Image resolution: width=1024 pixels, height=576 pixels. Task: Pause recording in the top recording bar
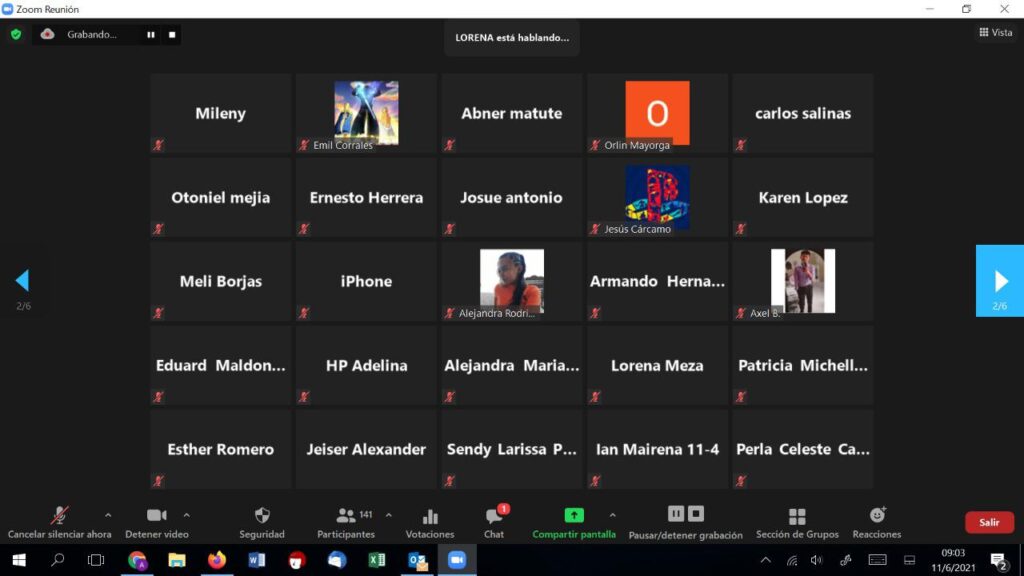point(151,34)
